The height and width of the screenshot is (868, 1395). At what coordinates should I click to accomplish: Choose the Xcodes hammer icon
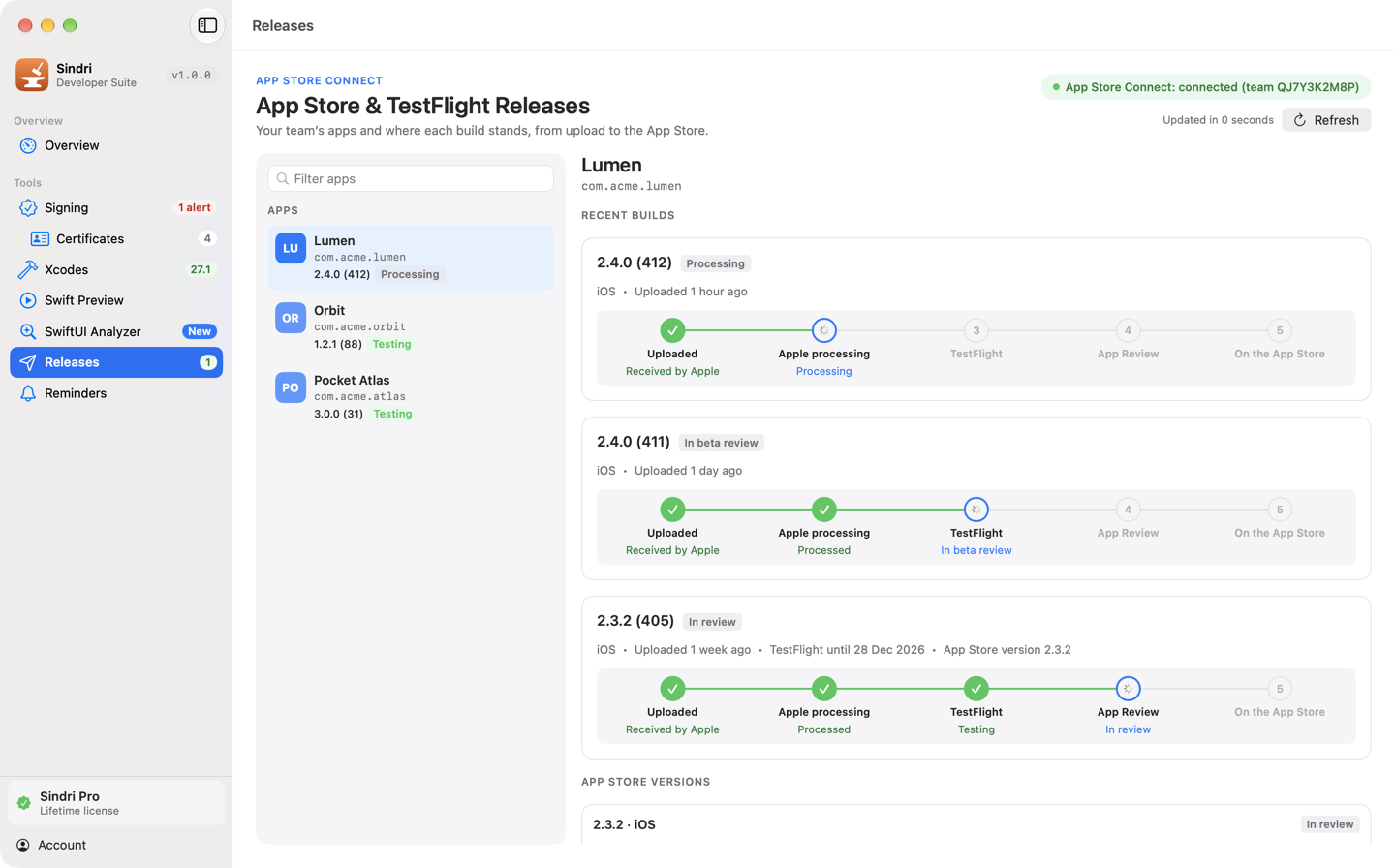pos(28,269)
